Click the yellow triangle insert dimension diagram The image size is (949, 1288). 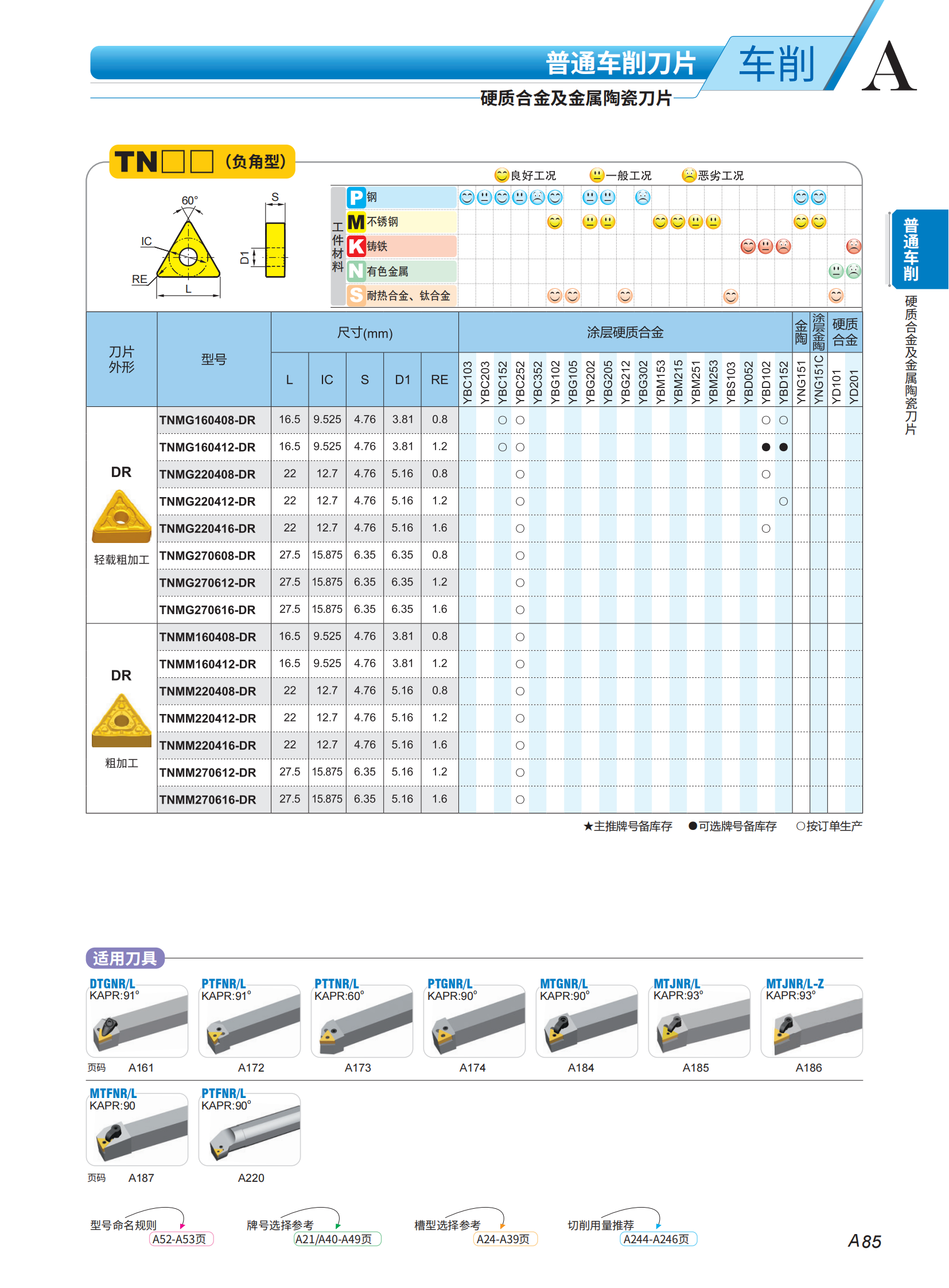[x=188, y=250]
